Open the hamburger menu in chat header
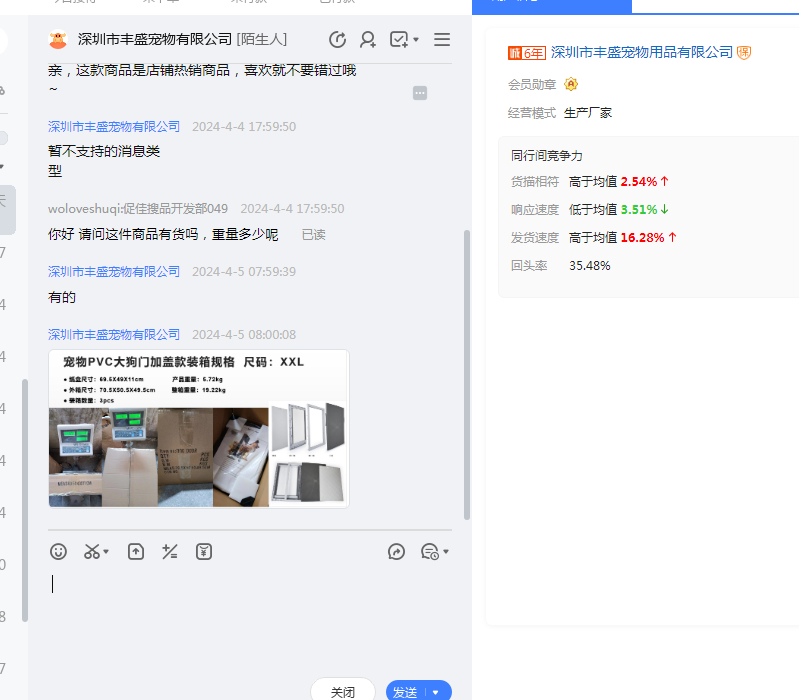Image resolution: width=799 pixels, height=700 pixels. point(442,40)
